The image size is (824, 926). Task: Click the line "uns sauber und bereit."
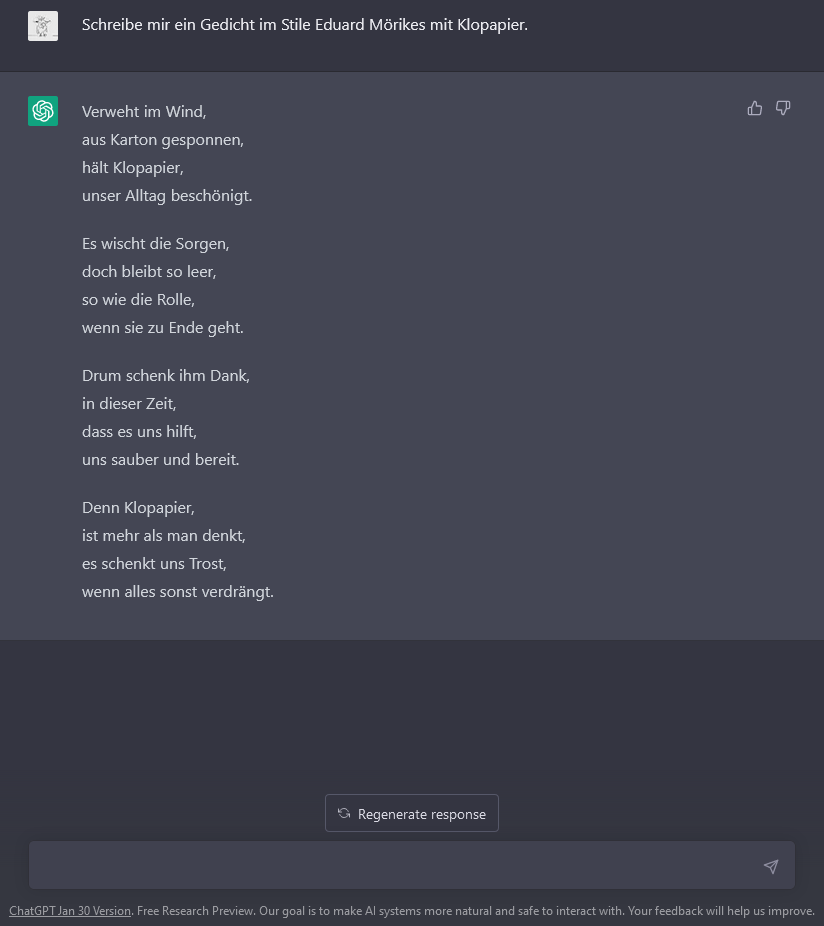[160, 460]
